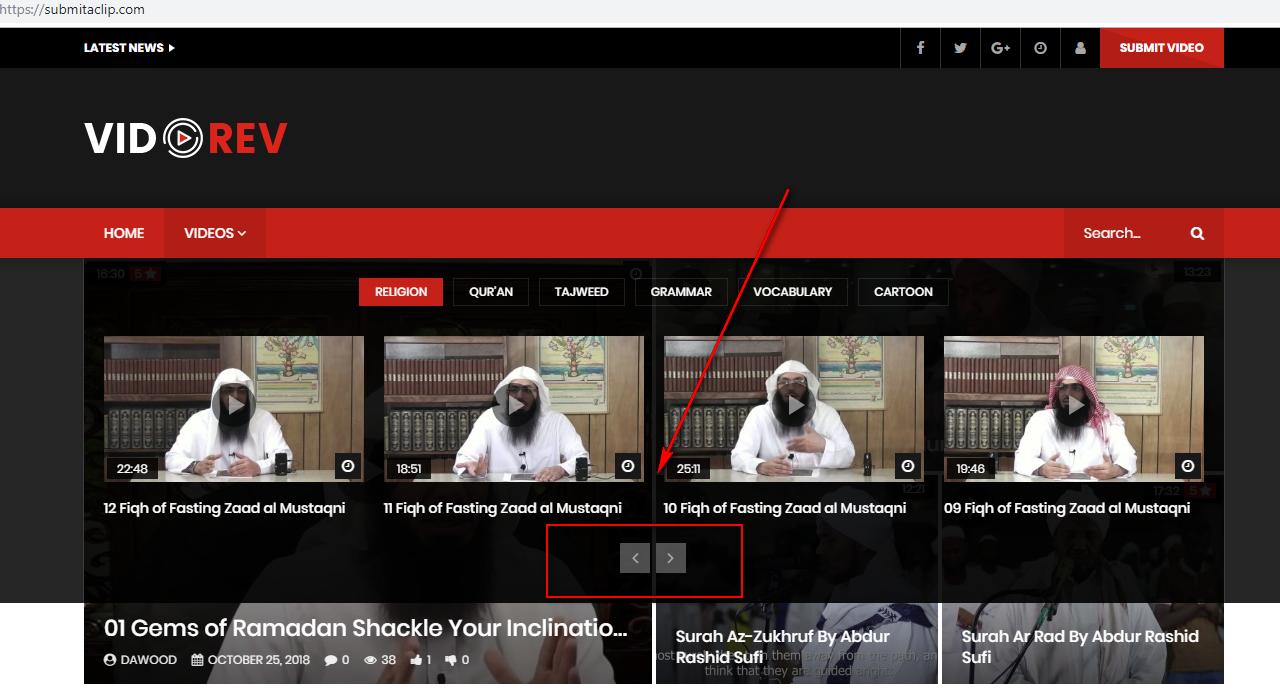Click watch later icon on 19:46 video

[1188, 466]
